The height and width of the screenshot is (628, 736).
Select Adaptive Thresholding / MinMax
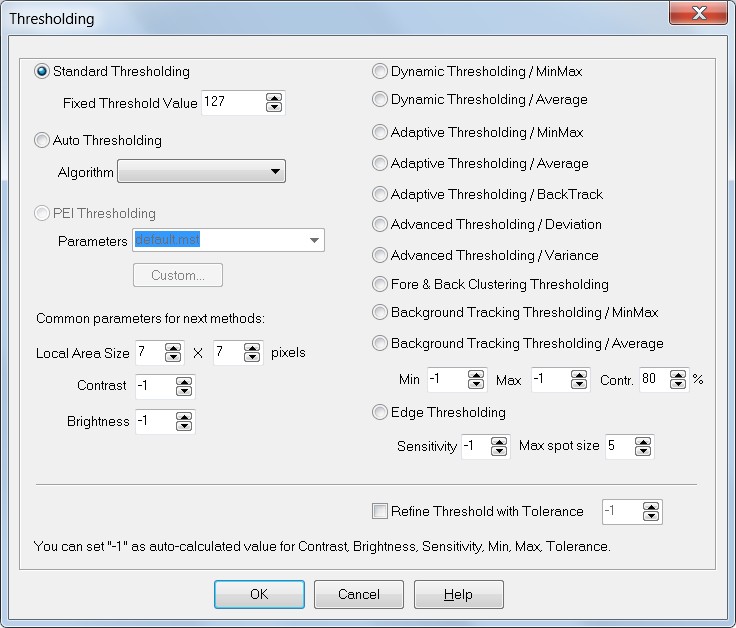coord(380,132)
